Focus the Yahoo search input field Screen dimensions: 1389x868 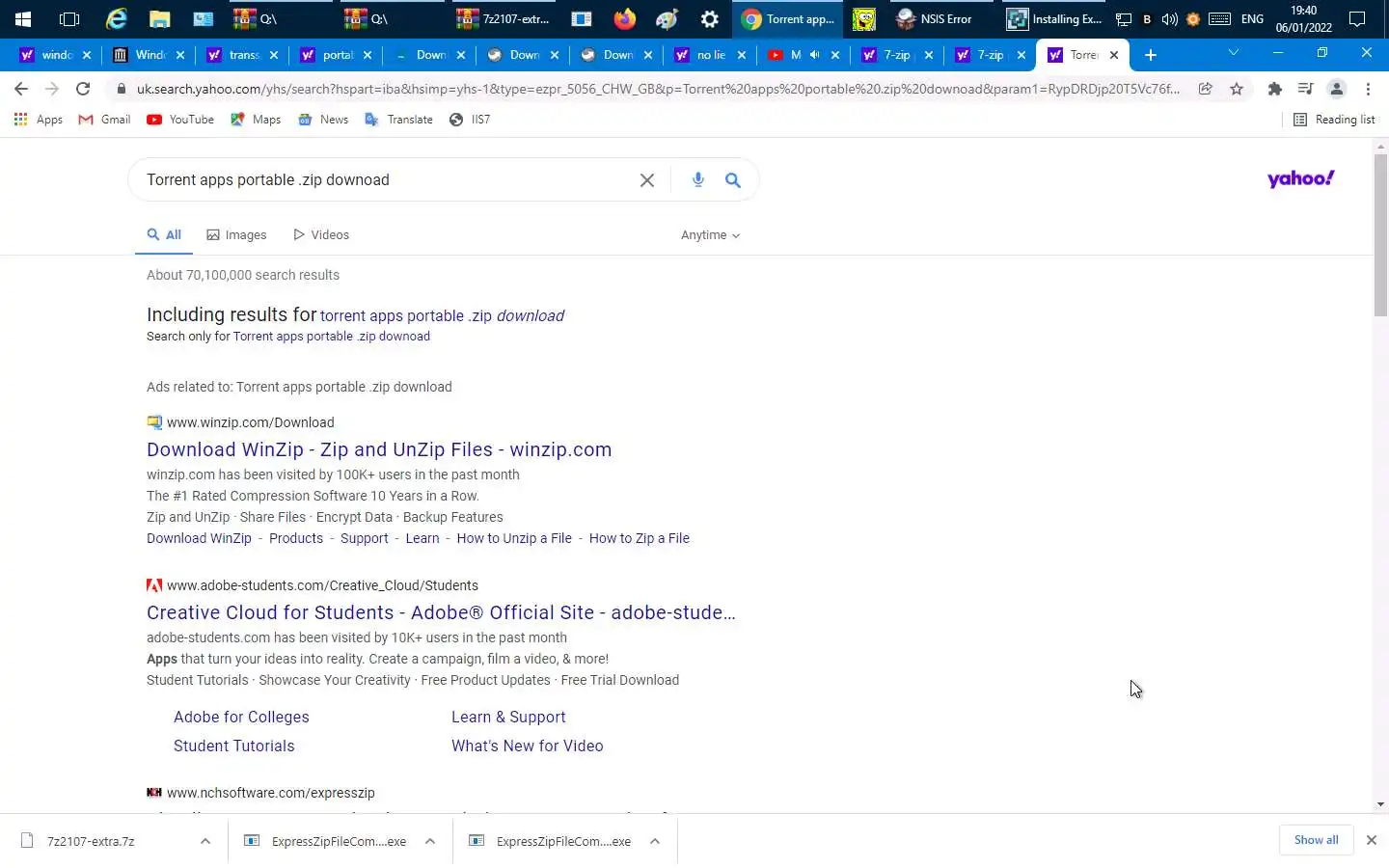click(386, 180)
